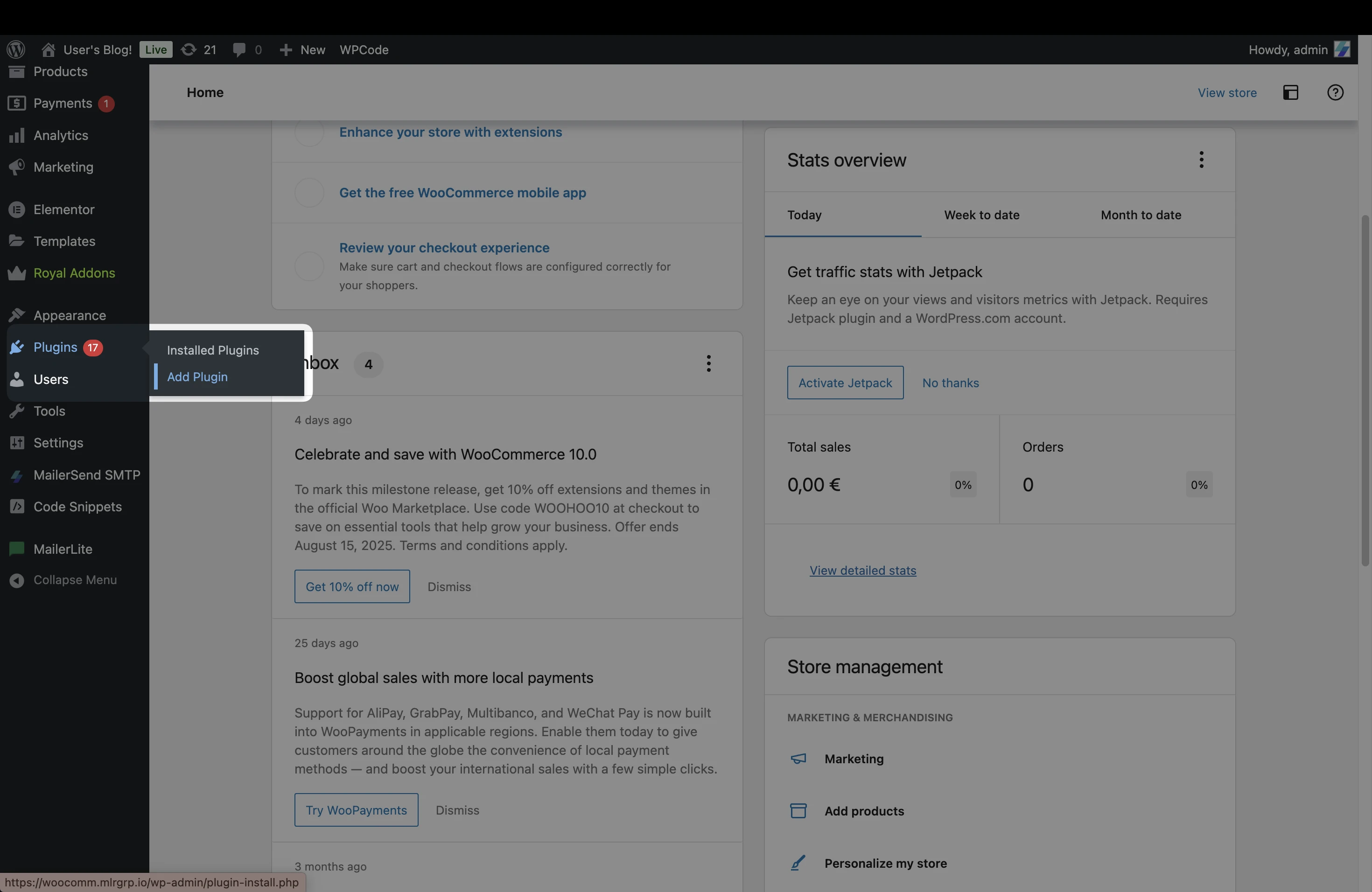1372x892 pixels.
Task: Click the Add products label in Store management
Action: (864, 811)
